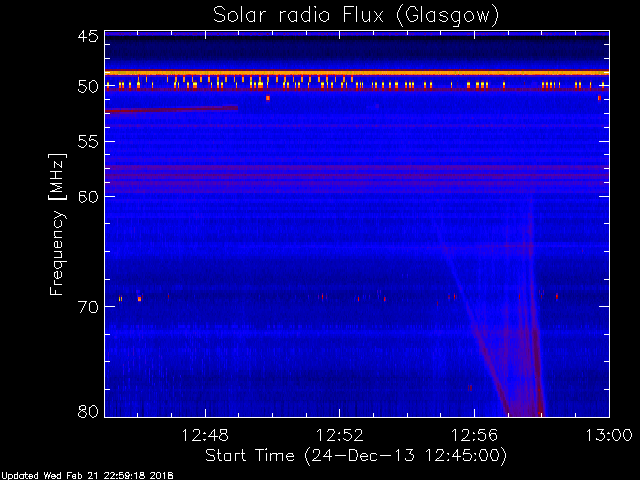640x480 pixels.
Task: Click the bright orange interference band near 49 MHz
Action: [x=357, y=73]
